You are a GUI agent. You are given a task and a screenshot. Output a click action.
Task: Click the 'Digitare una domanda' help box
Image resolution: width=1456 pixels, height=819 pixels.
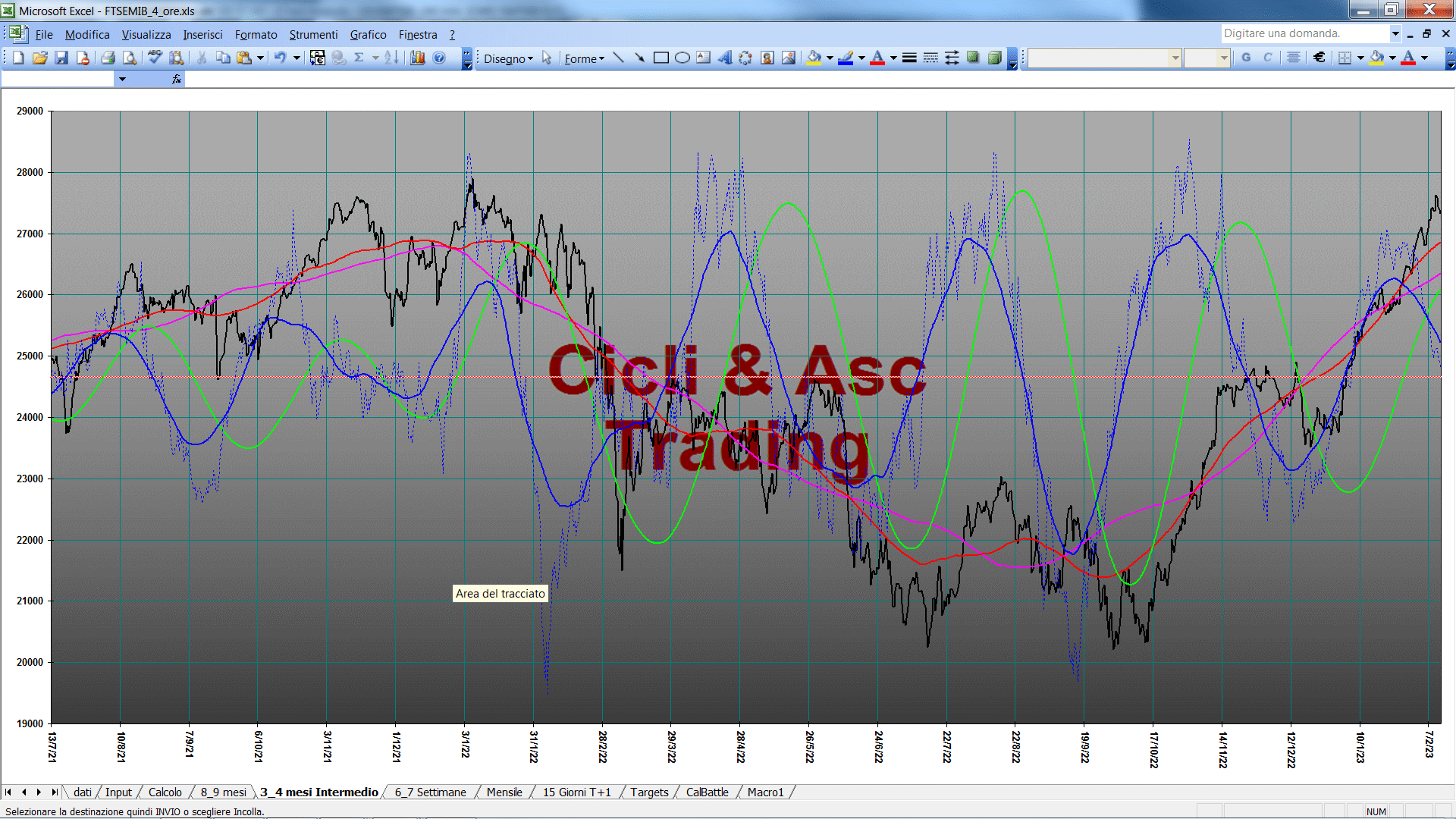click(x=1304, y=33)
